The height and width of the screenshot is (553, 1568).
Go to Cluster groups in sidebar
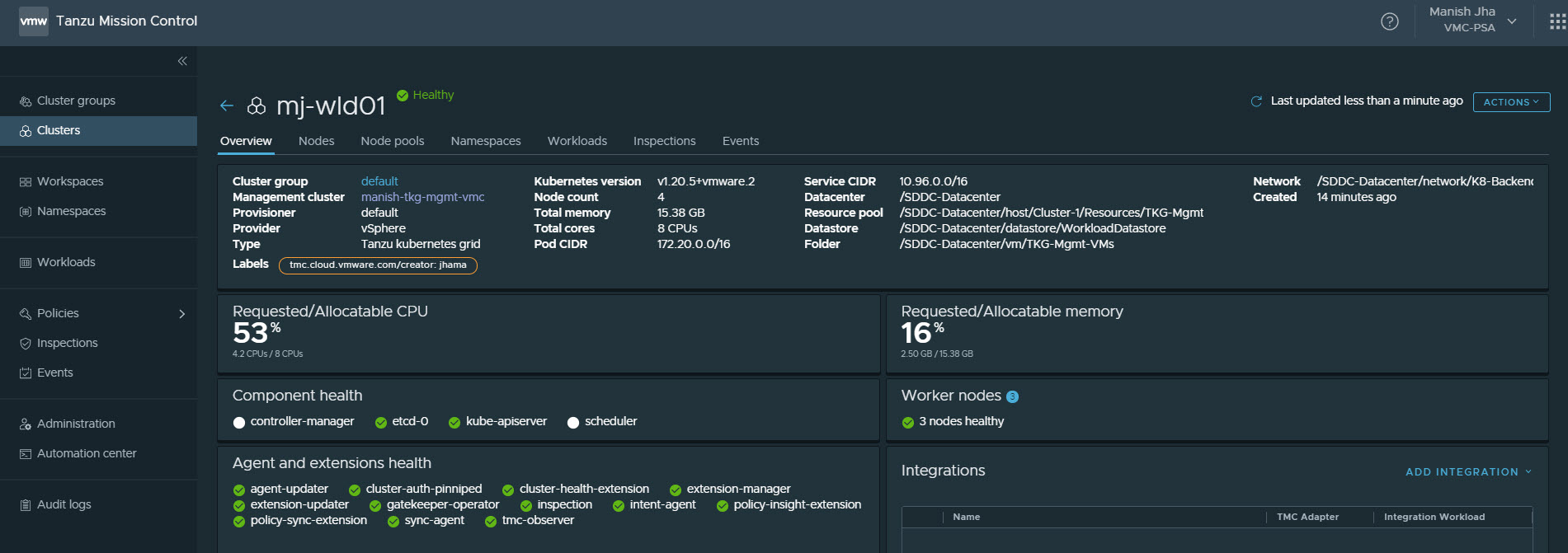[x=76, y=101]
